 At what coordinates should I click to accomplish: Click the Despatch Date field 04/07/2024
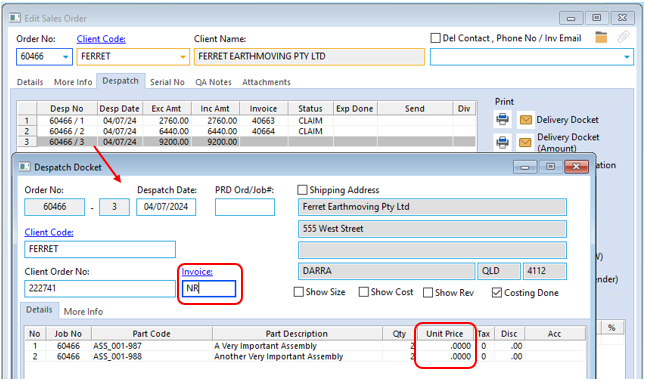[x=166, y=207]
